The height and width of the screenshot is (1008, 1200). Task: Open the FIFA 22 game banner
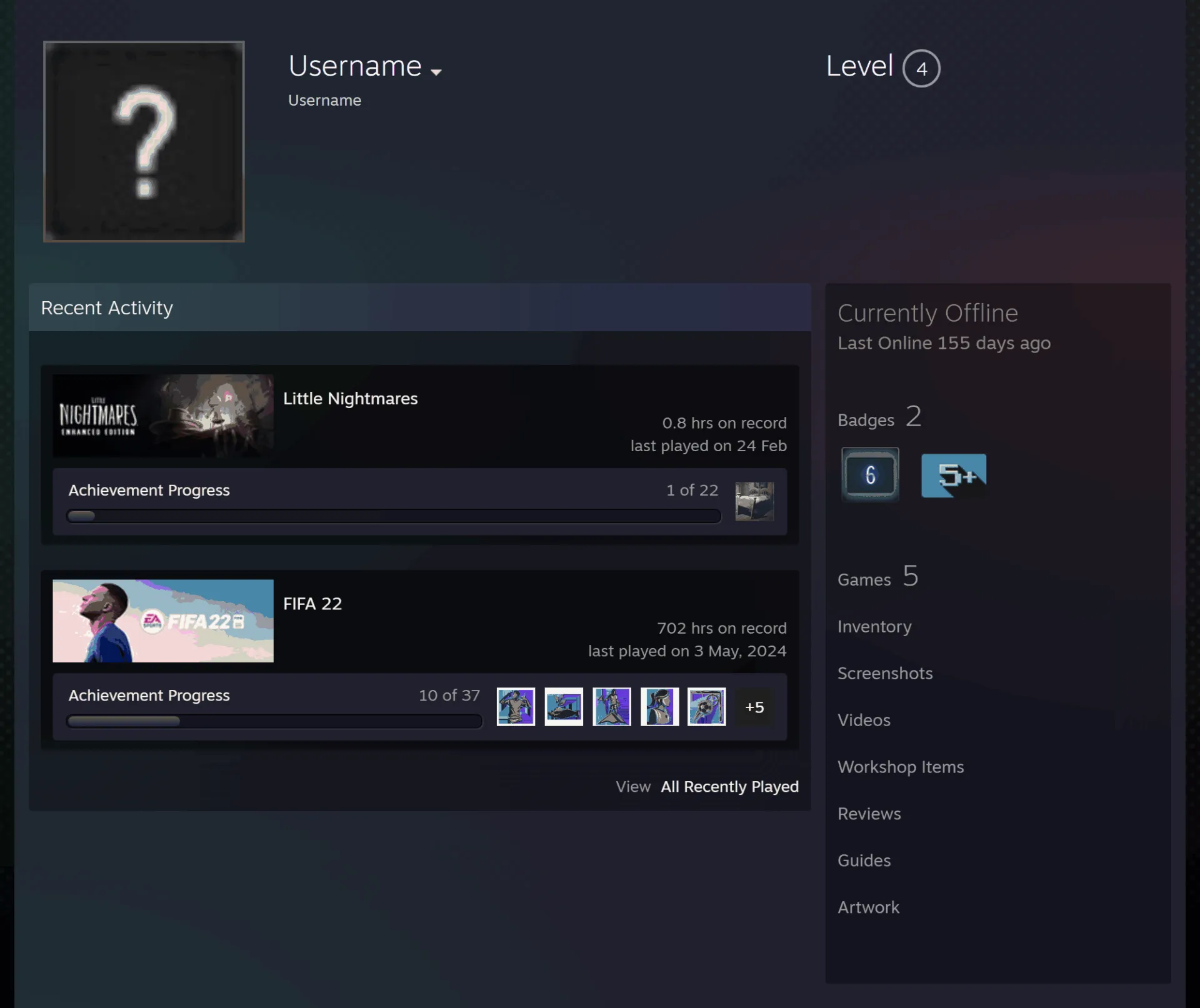pyautogui.click(x=163, y=621)
